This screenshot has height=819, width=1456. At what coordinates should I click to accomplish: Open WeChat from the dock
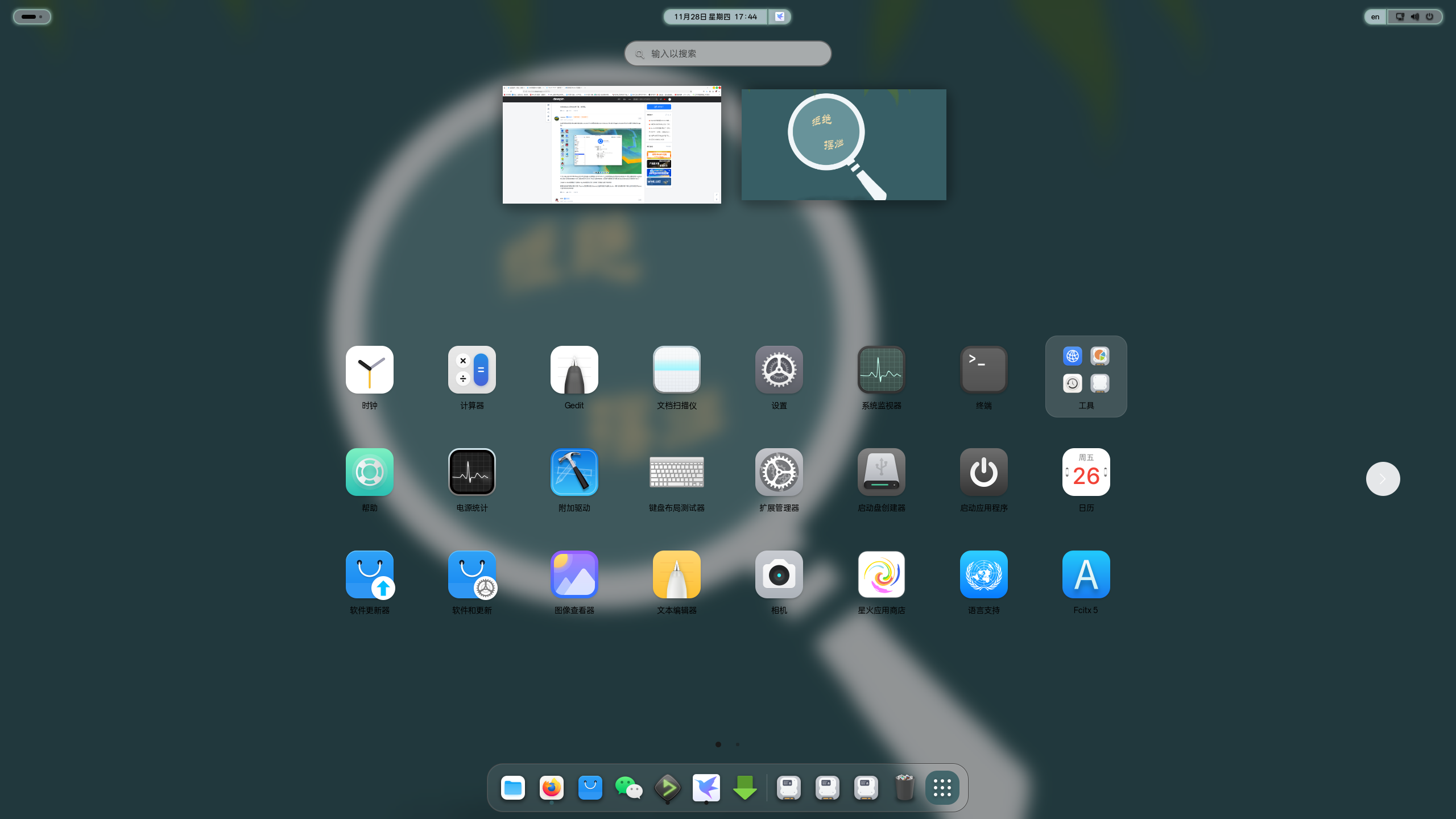(x=628, y=788)
